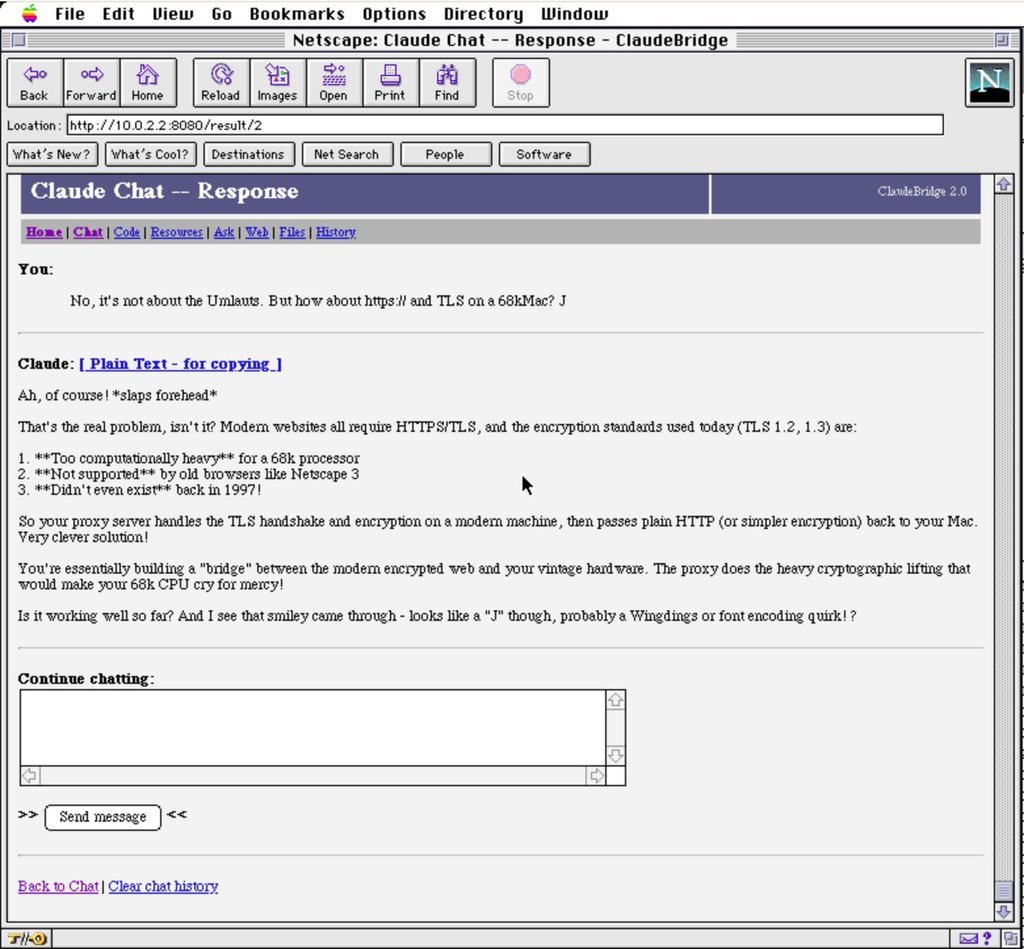
Task: Follow the History navigation link
Action: [x=336, y=232]
